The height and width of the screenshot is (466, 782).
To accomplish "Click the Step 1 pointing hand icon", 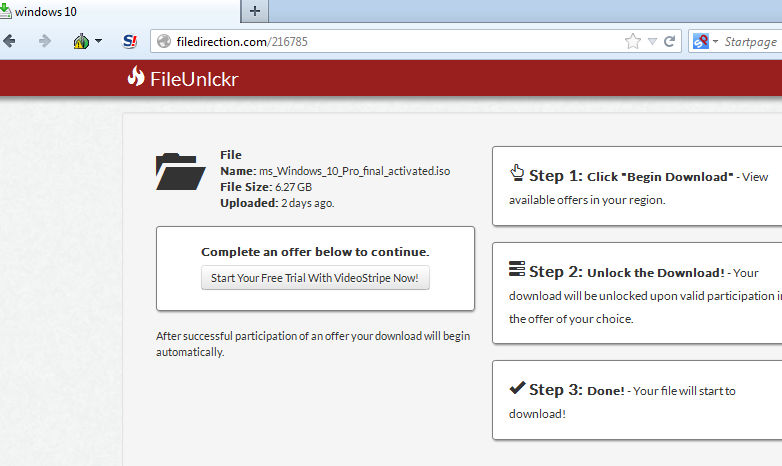I will point(517,173).
